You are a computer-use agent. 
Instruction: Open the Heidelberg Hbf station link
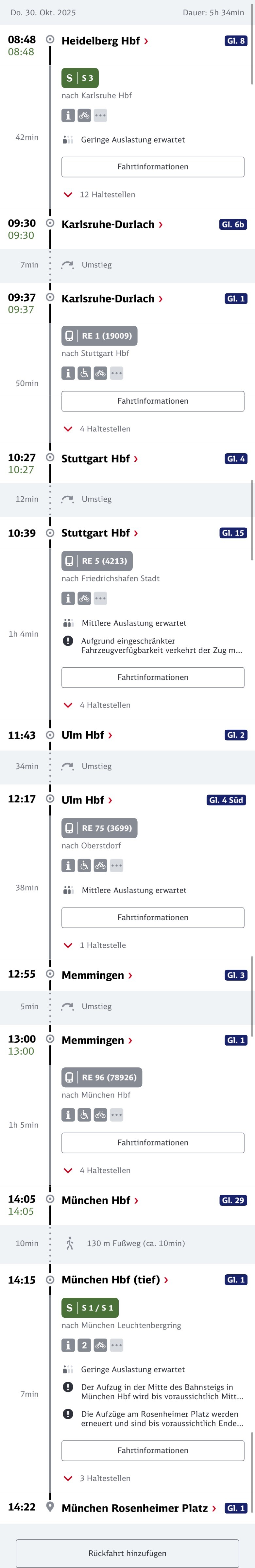[104, 41]
